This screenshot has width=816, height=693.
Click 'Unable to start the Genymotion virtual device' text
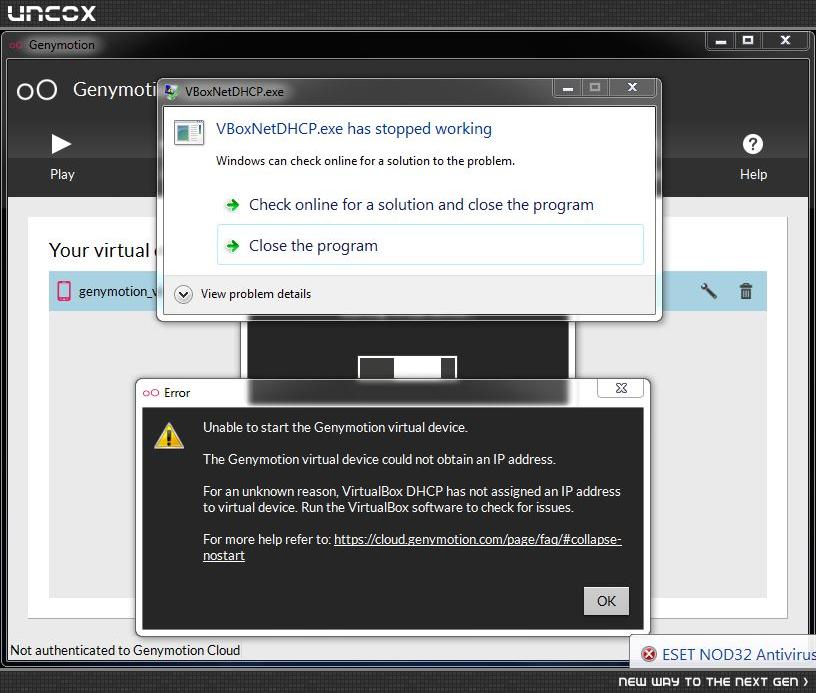pyautogui.click(x=335, y=428)
